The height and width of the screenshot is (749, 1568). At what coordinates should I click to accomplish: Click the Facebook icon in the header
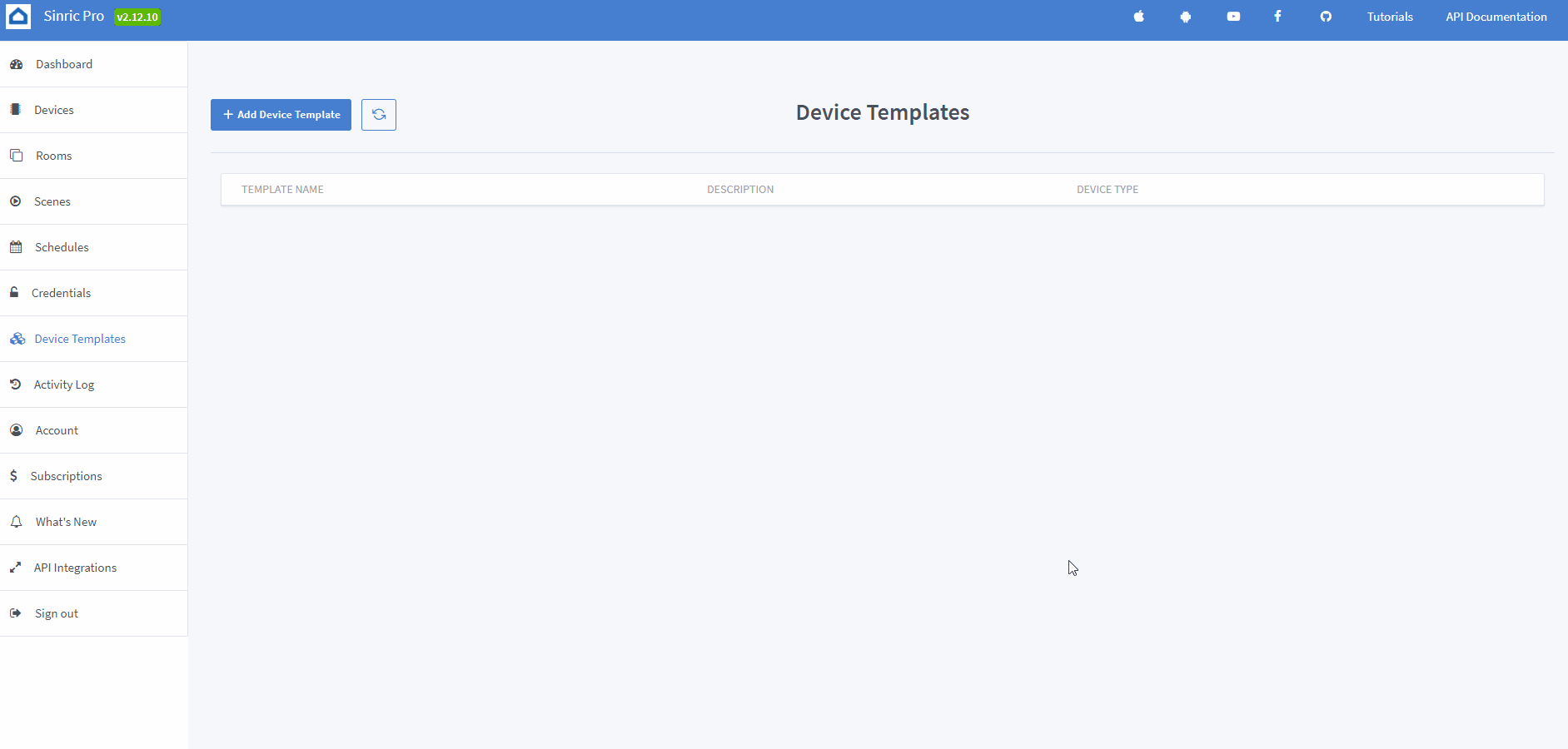point(1277,17)
